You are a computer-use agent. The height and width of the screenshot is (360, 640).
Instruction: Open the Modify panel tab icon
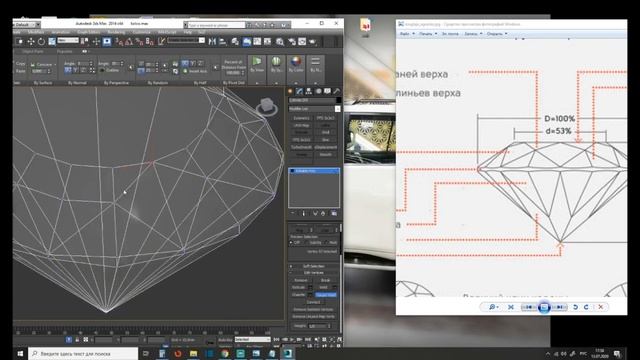300,91
